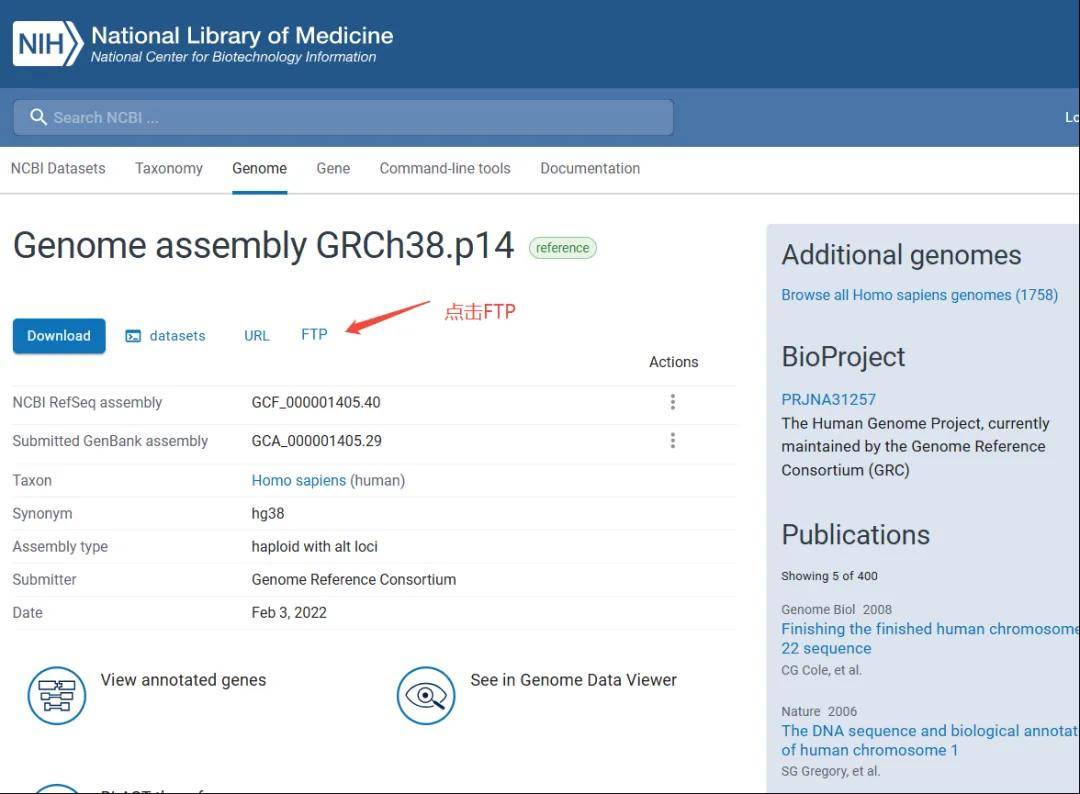Click the Feb 3, 2022 date value

click(289, 613)
